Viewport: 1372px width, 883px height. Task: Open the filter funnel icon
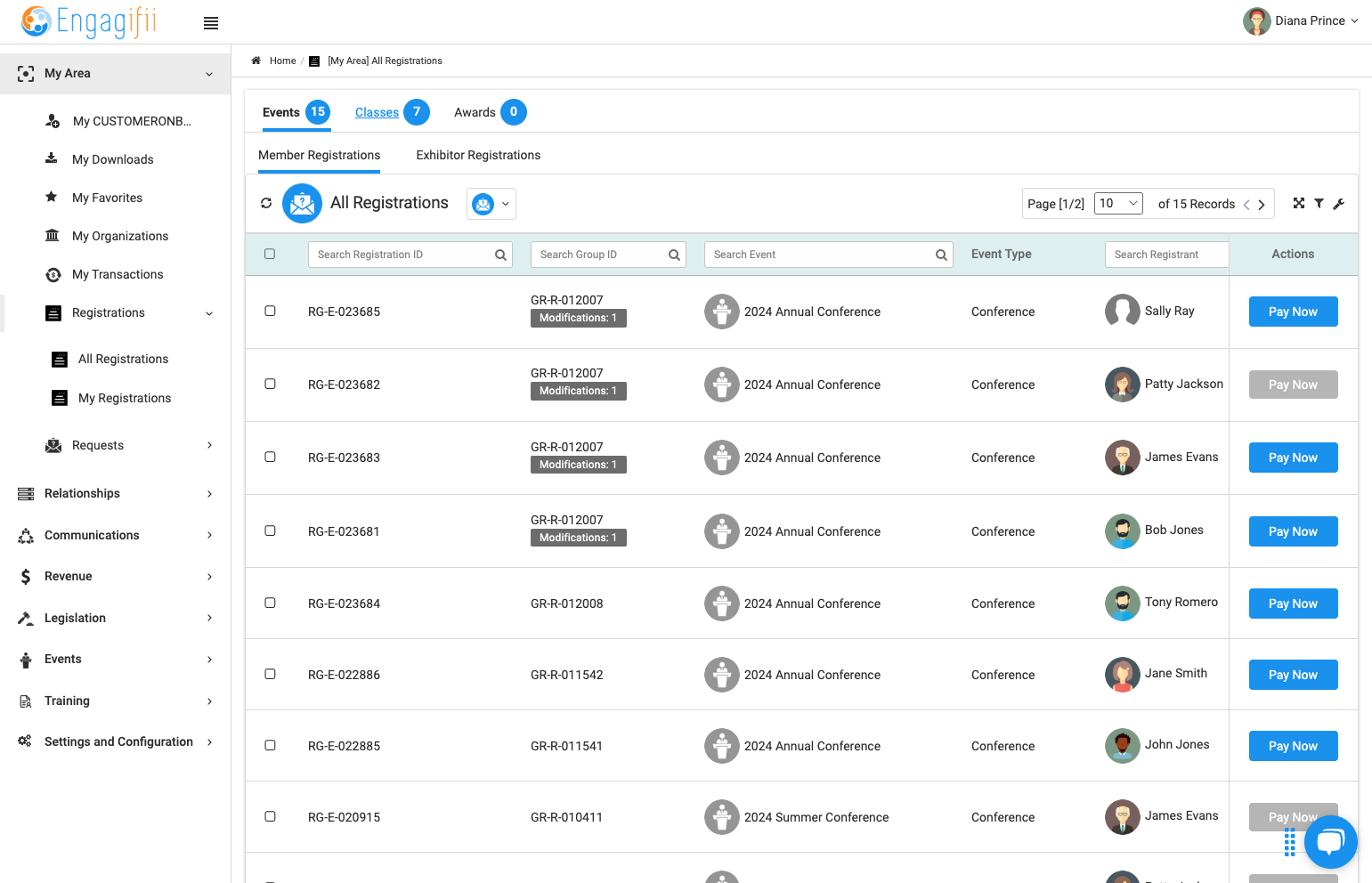coord(1319,203)
